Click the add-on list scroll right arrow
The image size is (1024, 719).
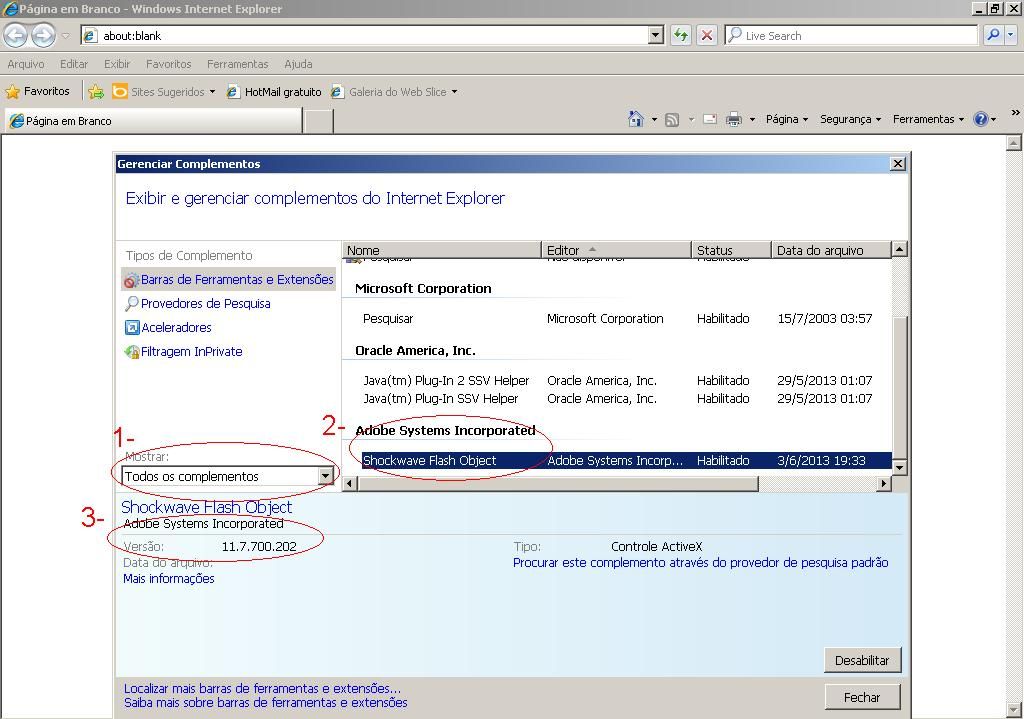click(x=884, y=483)
